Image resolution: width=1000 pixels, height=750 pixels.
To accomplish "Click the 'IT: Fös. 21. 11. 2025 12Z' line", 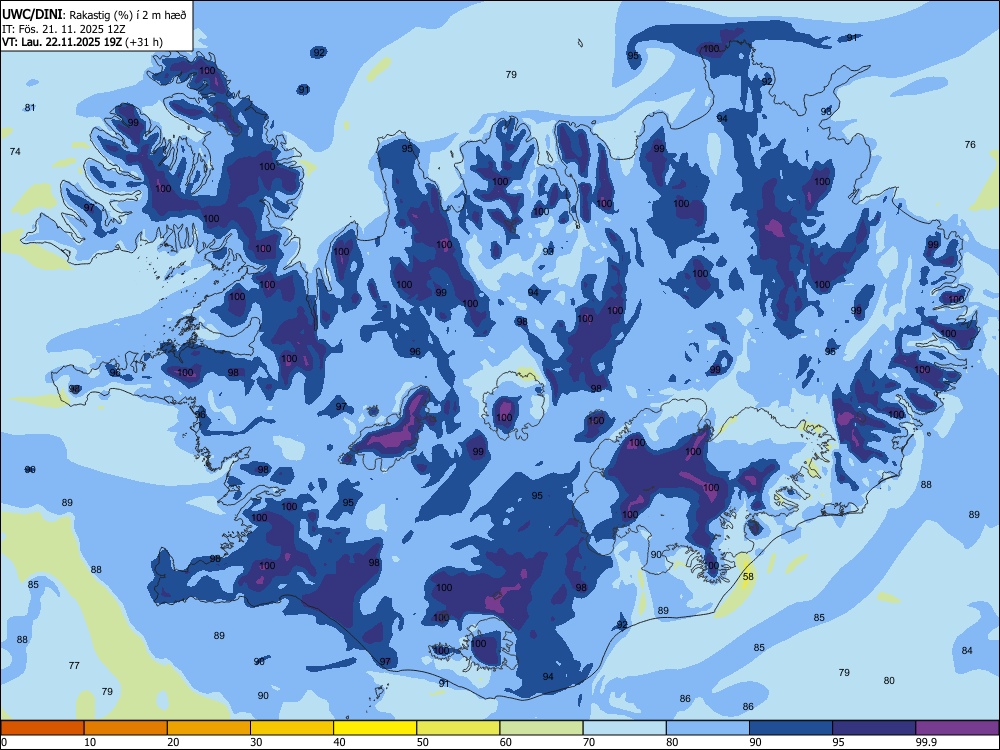I will 64,29.
